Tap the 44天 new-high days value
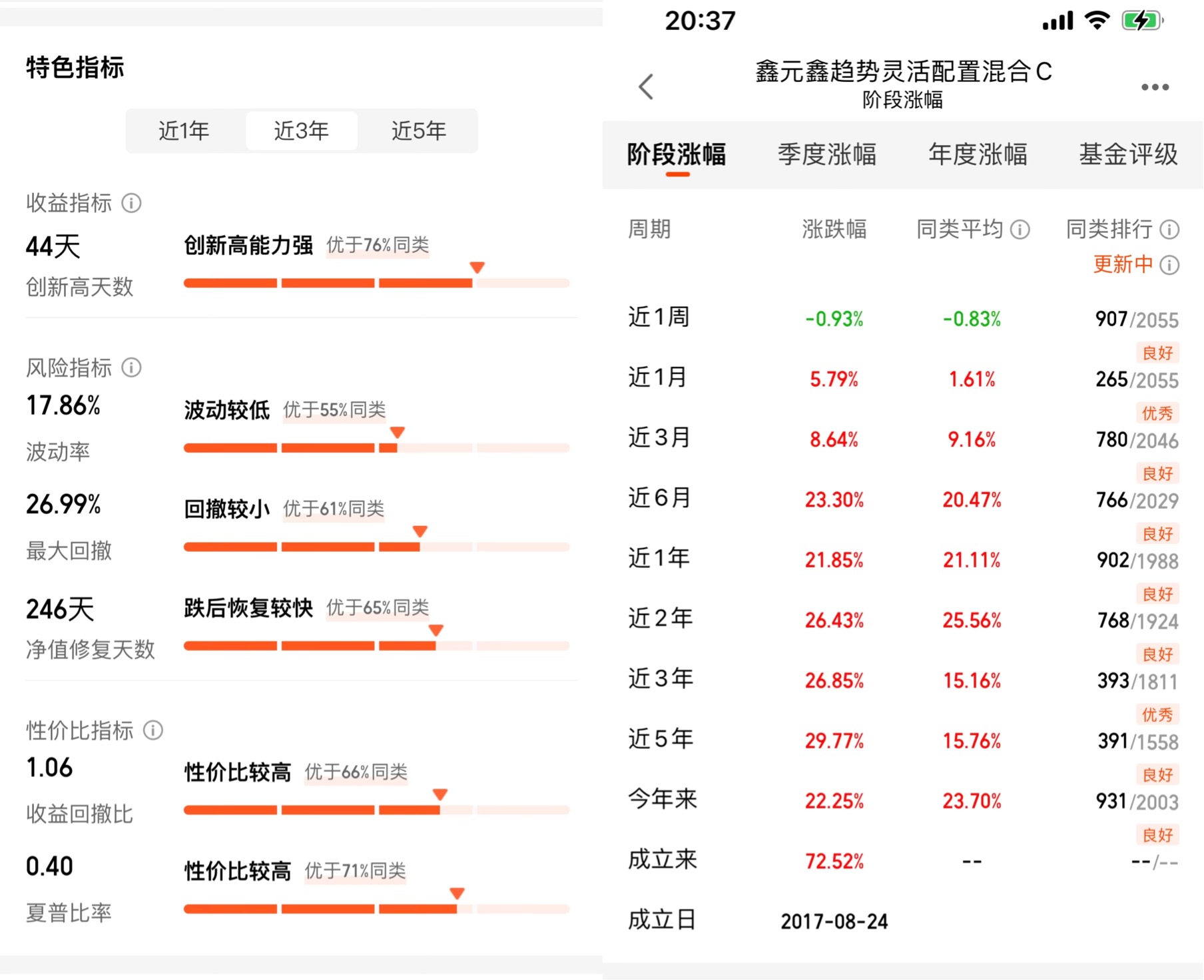This screenshot has width=1204, height=980. [x=53, y=247]
